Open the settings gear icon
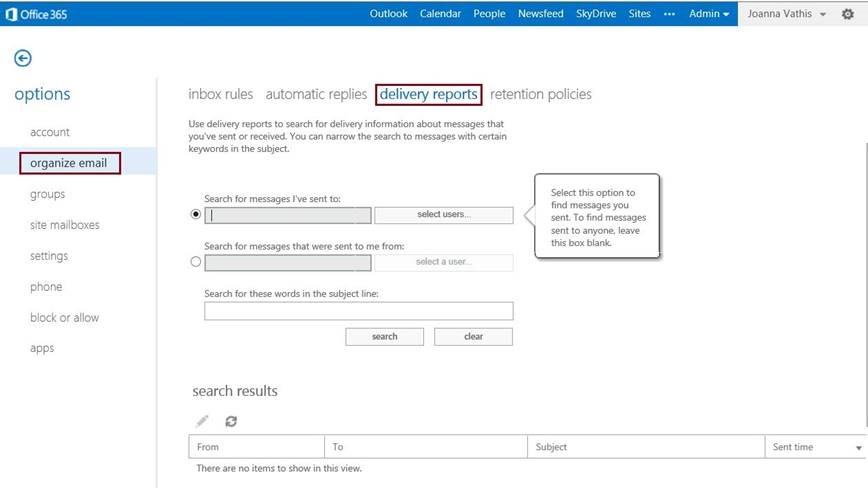The width and height of the screenshot is (868, 488). click(x=848, y=14)
